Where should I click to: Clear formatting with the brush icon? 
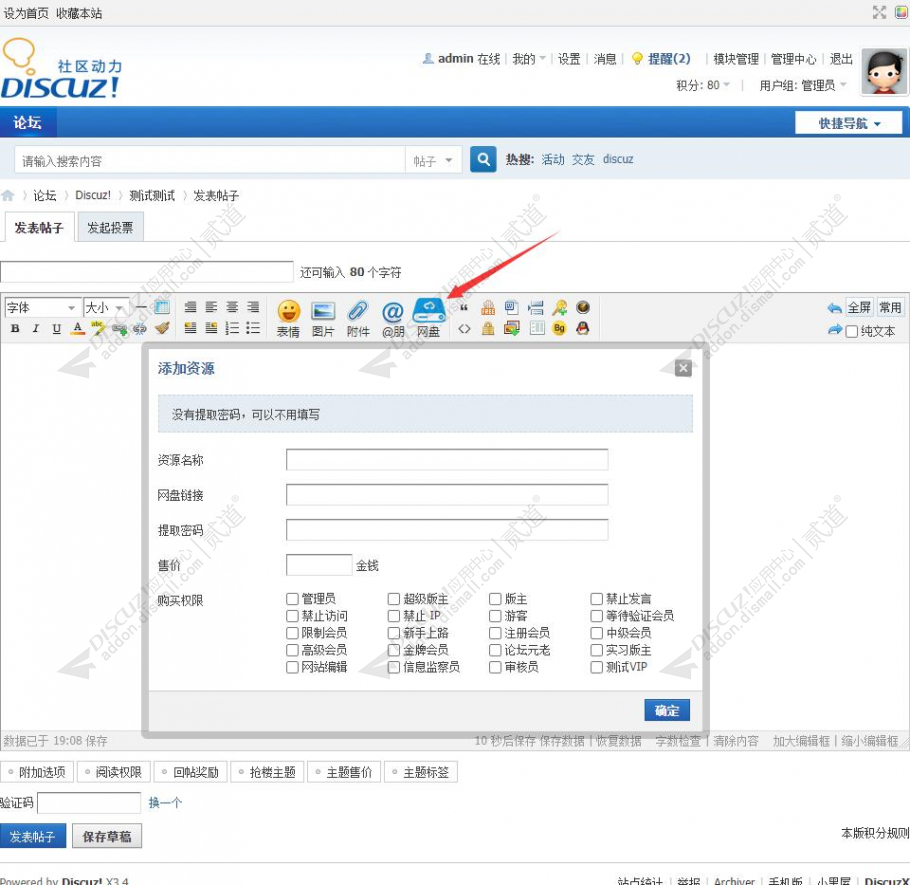pyautogui.click(x=162, y=328)
